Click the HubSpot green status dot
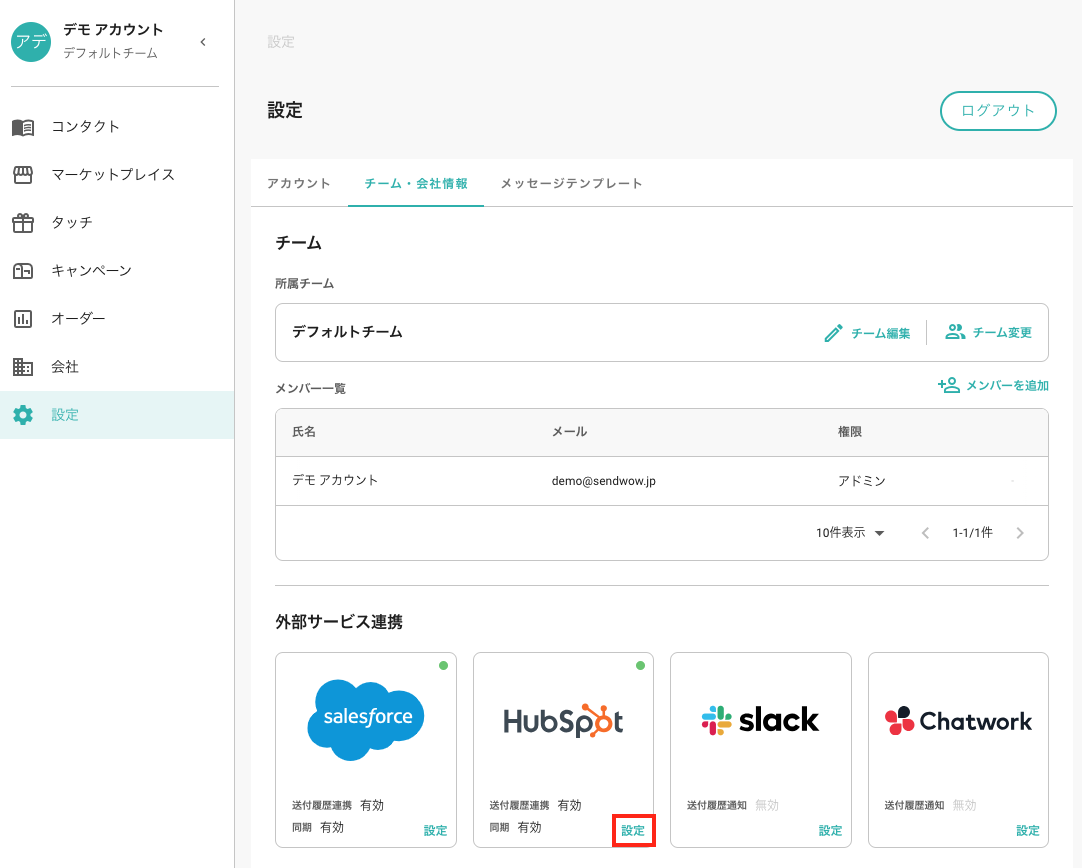This screenshot has width=1082, height=868. pos(640,666)
